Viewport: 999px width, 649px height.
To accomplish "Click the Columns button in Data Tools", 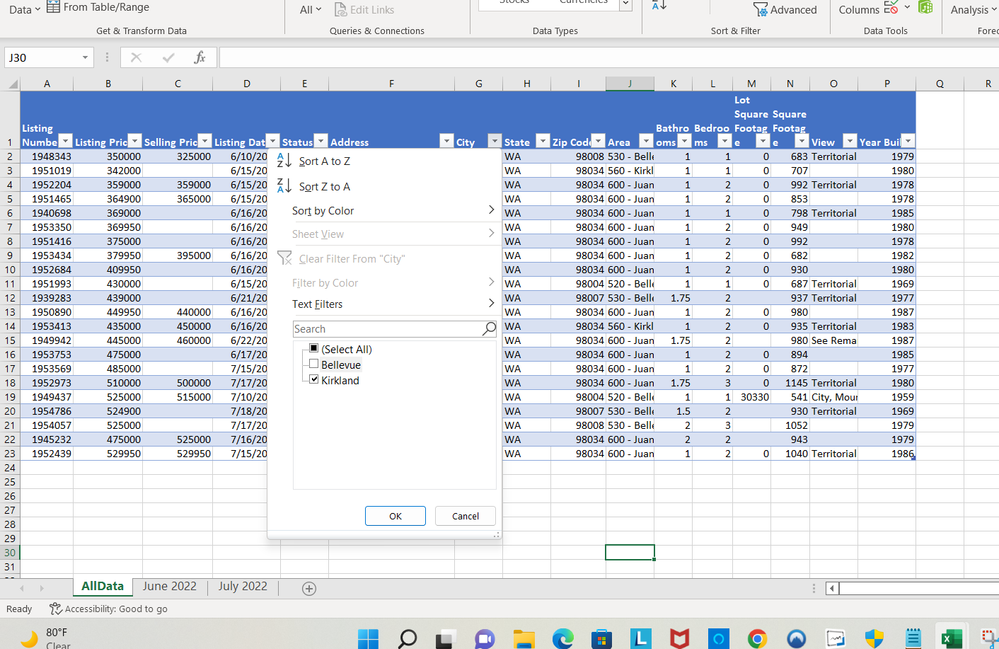I will point(858,10).
